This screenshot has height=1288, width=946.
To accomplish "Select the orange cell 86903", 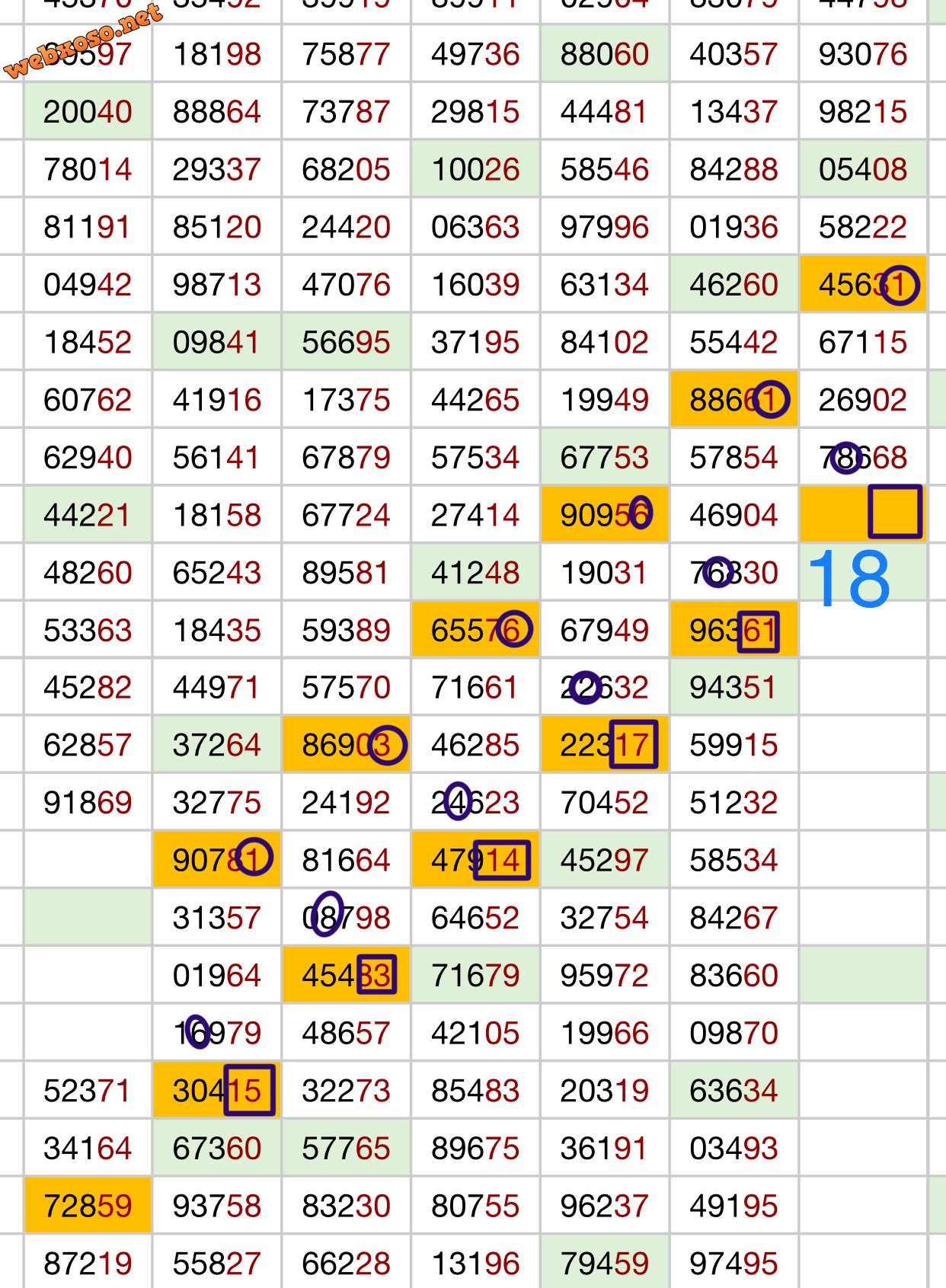I will pyautogui.click(x=346, y=746).
